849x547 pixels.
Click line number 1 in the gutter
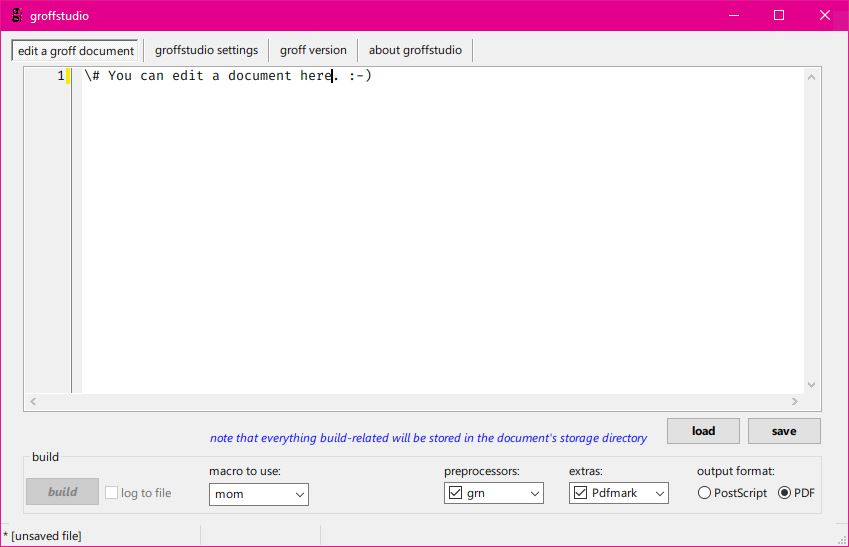61,76
